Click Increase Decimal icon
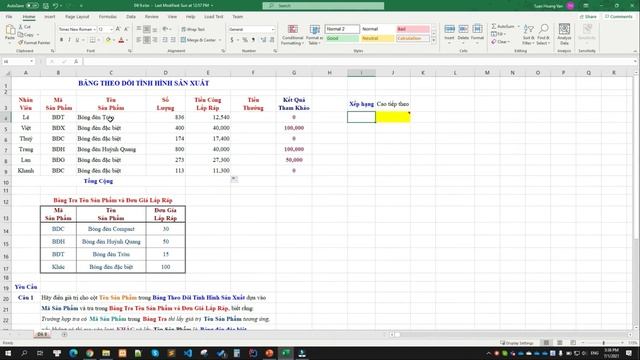The width and height of the screenshot is (640, 360). tap(263, 40)
